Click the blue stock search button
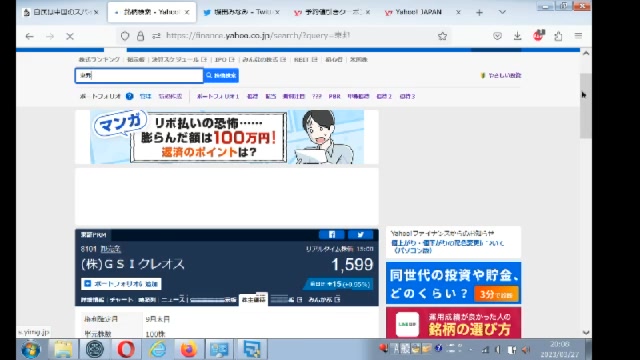 pyautogui.click(x=221, y=76)
